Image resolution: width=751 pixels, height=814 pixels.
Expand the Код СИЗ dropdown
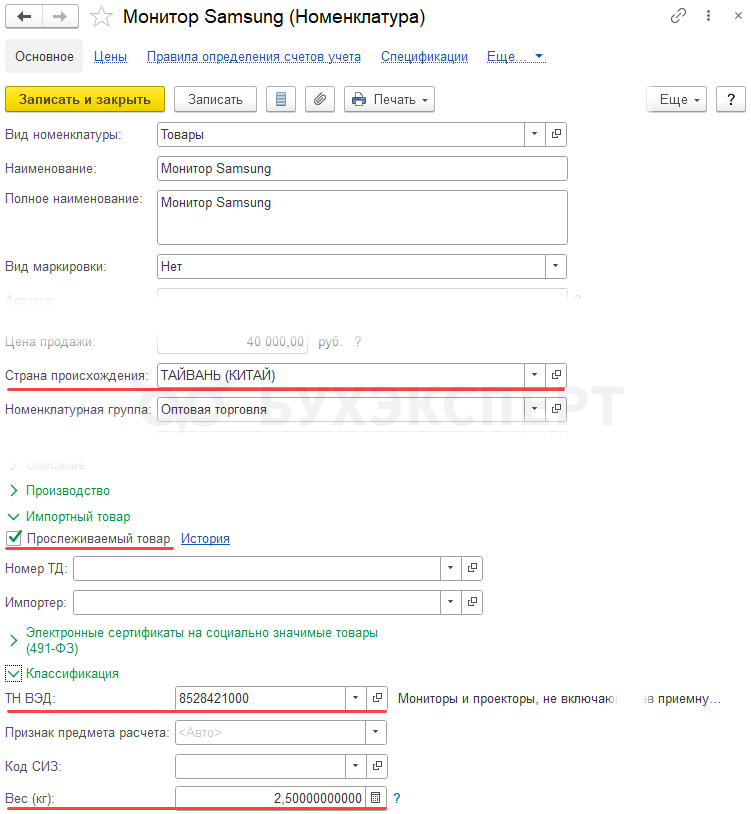(x=356, y=766)
